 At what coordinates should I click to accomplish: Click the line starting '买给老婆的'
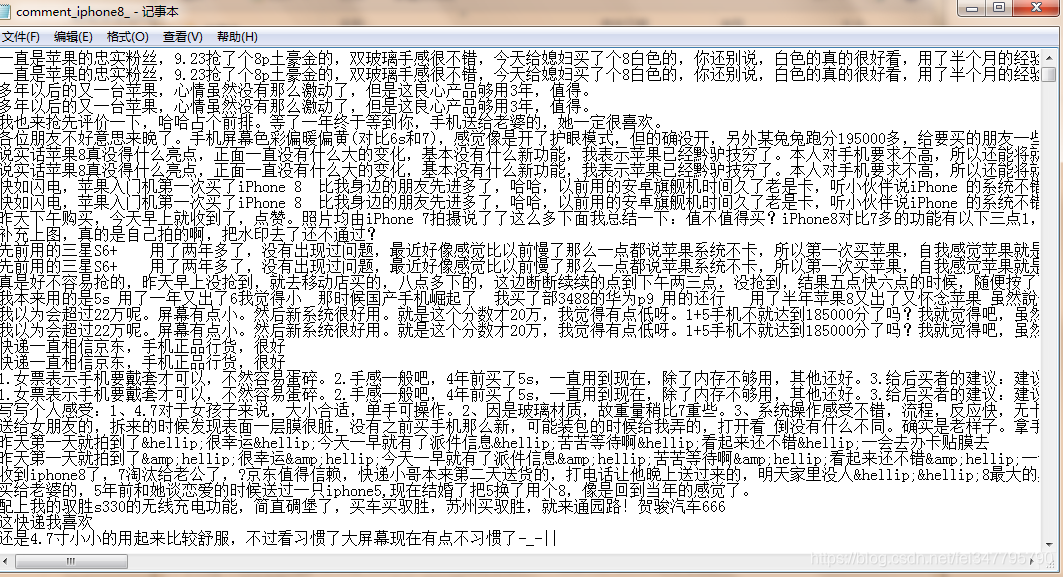click(376, 490)
